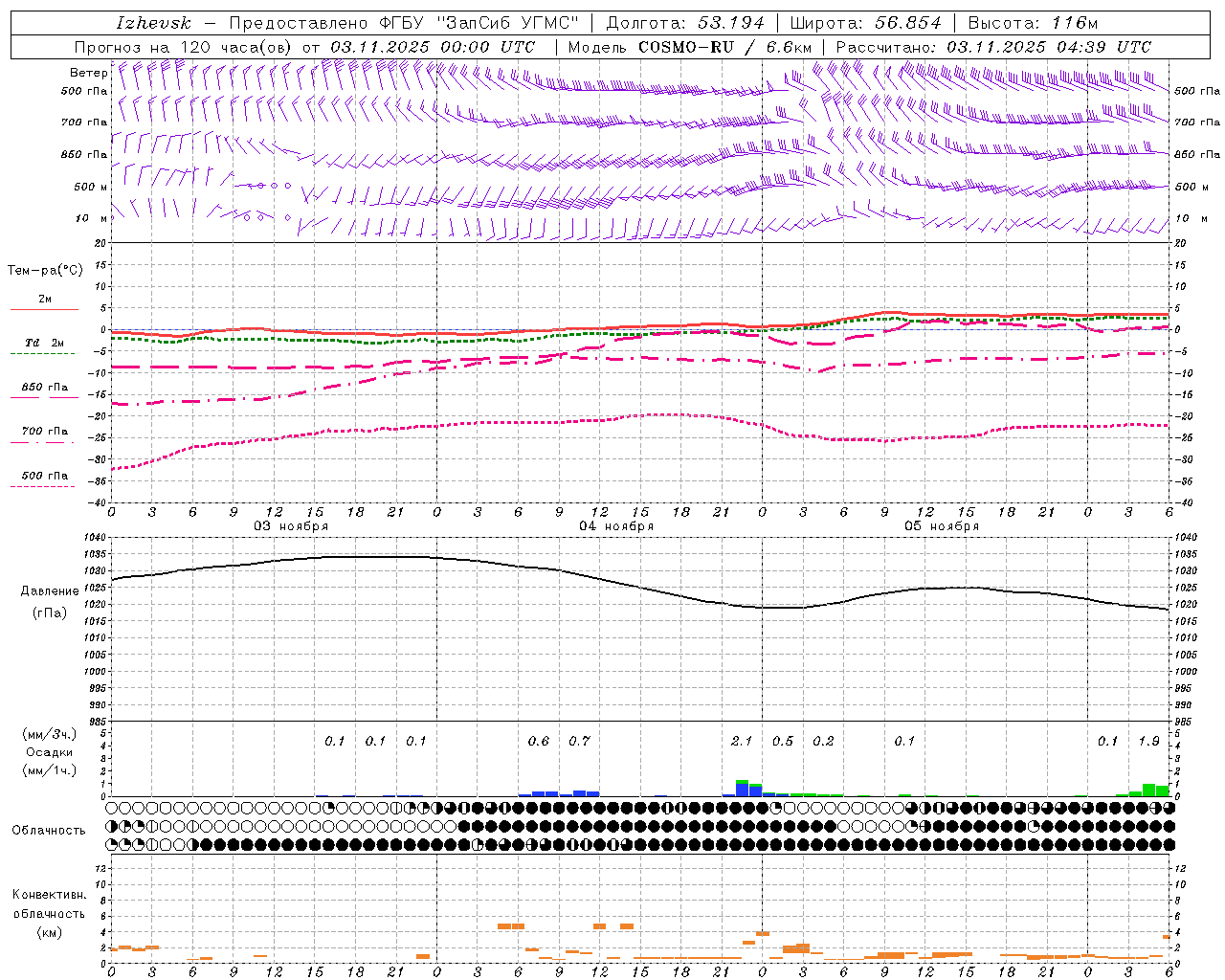
Task: Click the forecast start time '03.11.2025 00:00 UTC'
Action: tap(433, 47)
